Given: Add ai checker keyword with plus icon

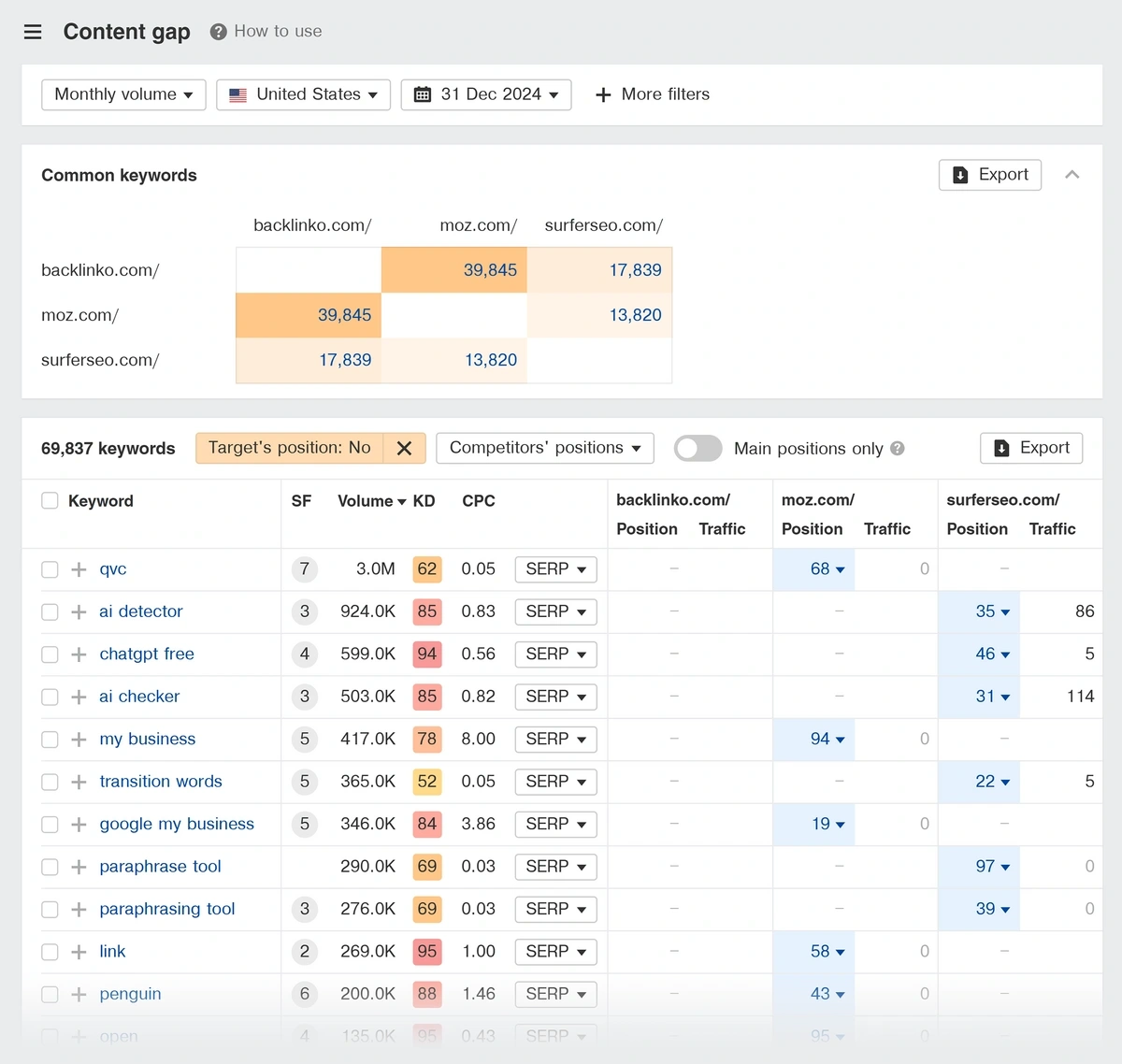Looking at the screenshot, I should click(x=79, y=697).
